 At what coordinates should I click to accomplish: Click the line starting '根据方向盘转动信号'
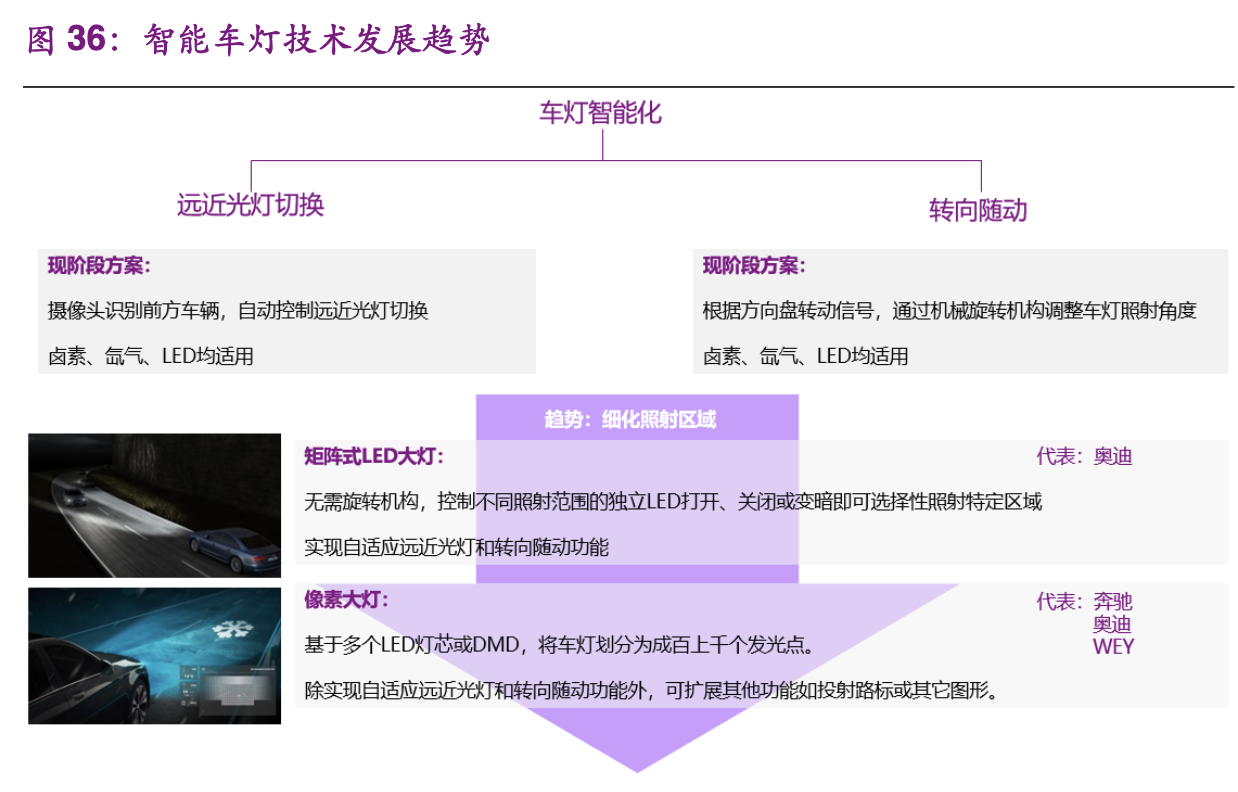tap(949, 311)
